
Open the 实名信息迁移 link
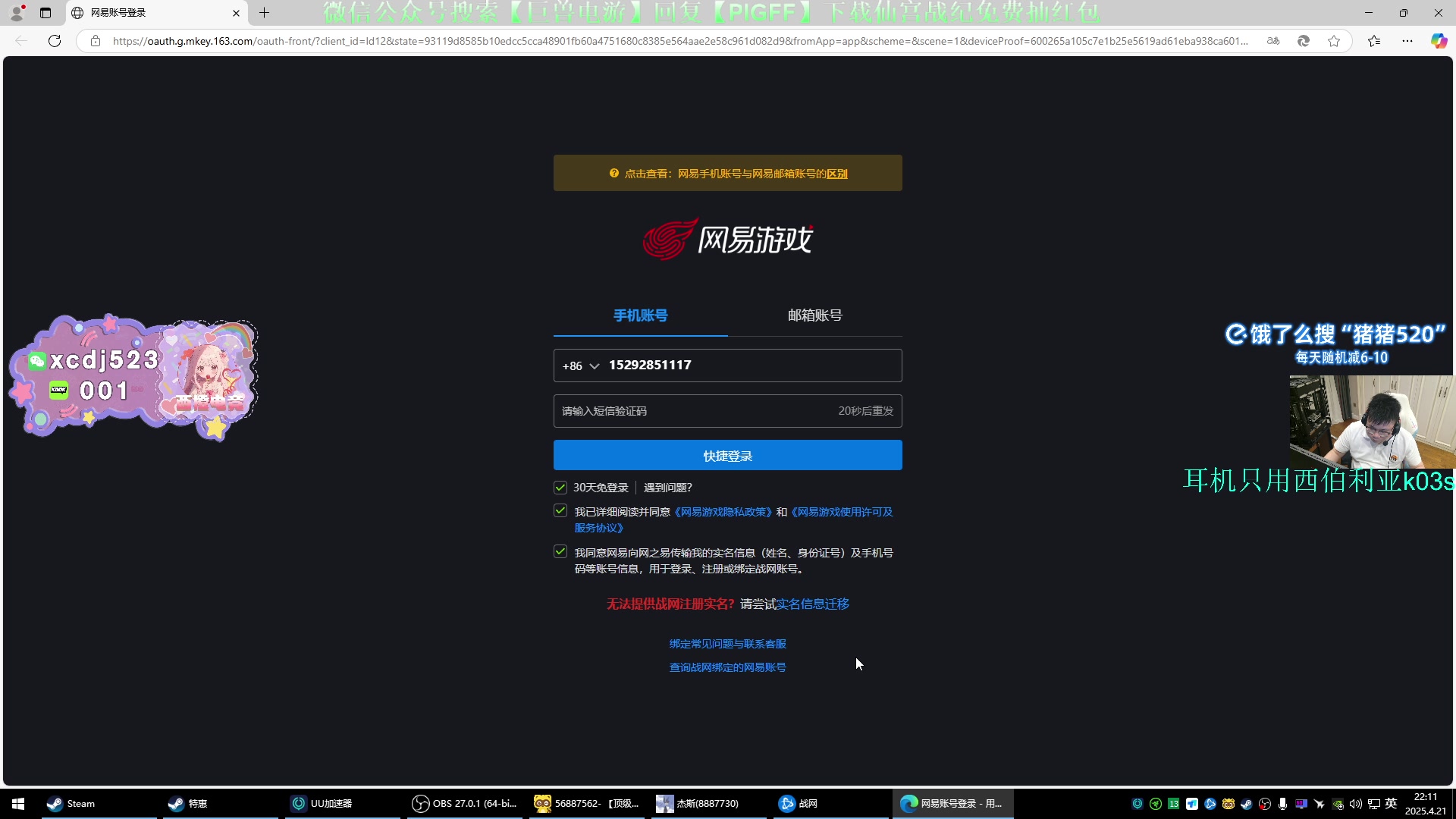tap(813, 604)
